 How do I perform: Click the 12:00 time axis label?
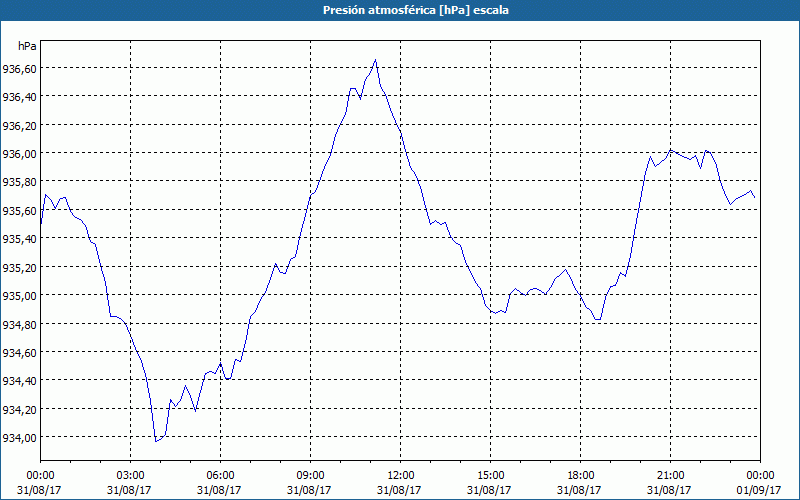click(x=401, y=476)
